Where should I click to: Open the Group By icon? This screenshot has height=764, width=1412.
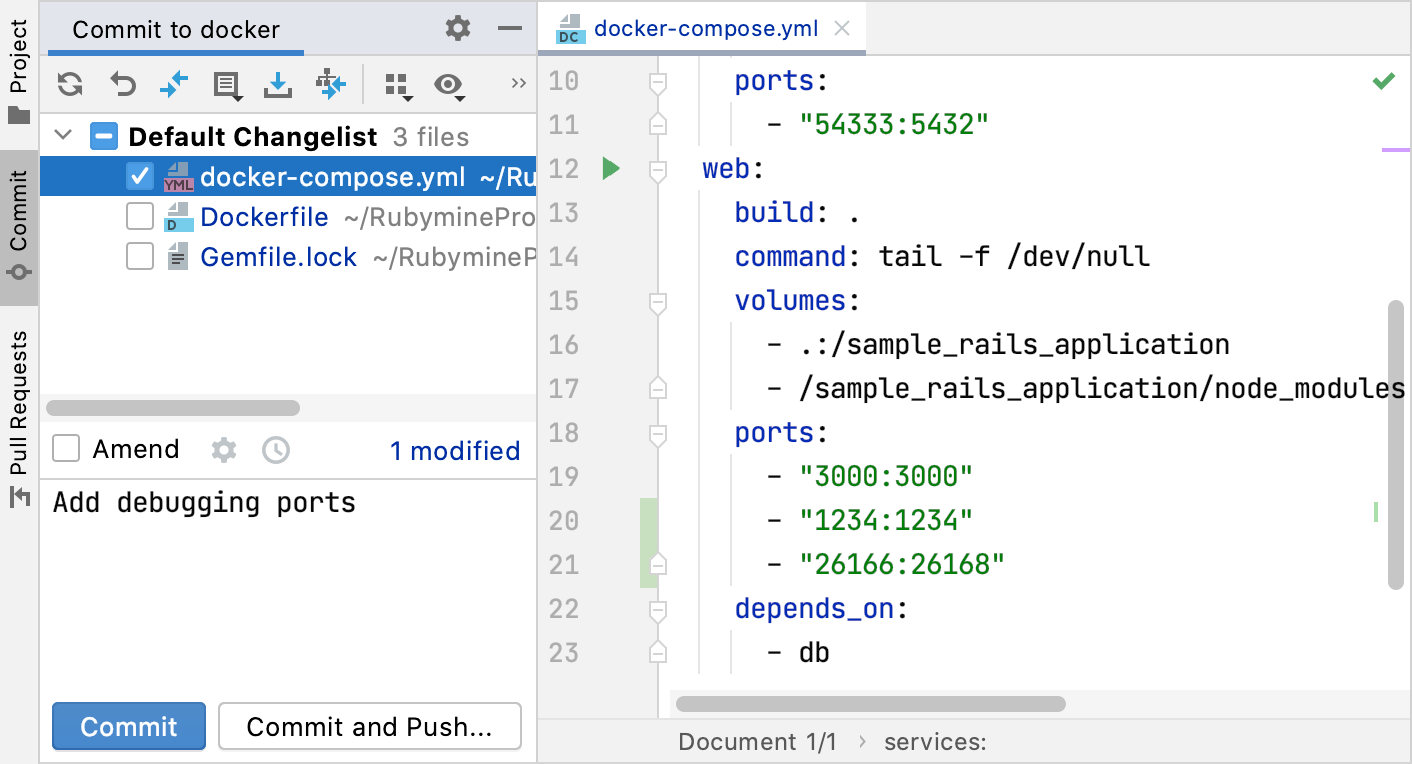click(x=397, y=85)
